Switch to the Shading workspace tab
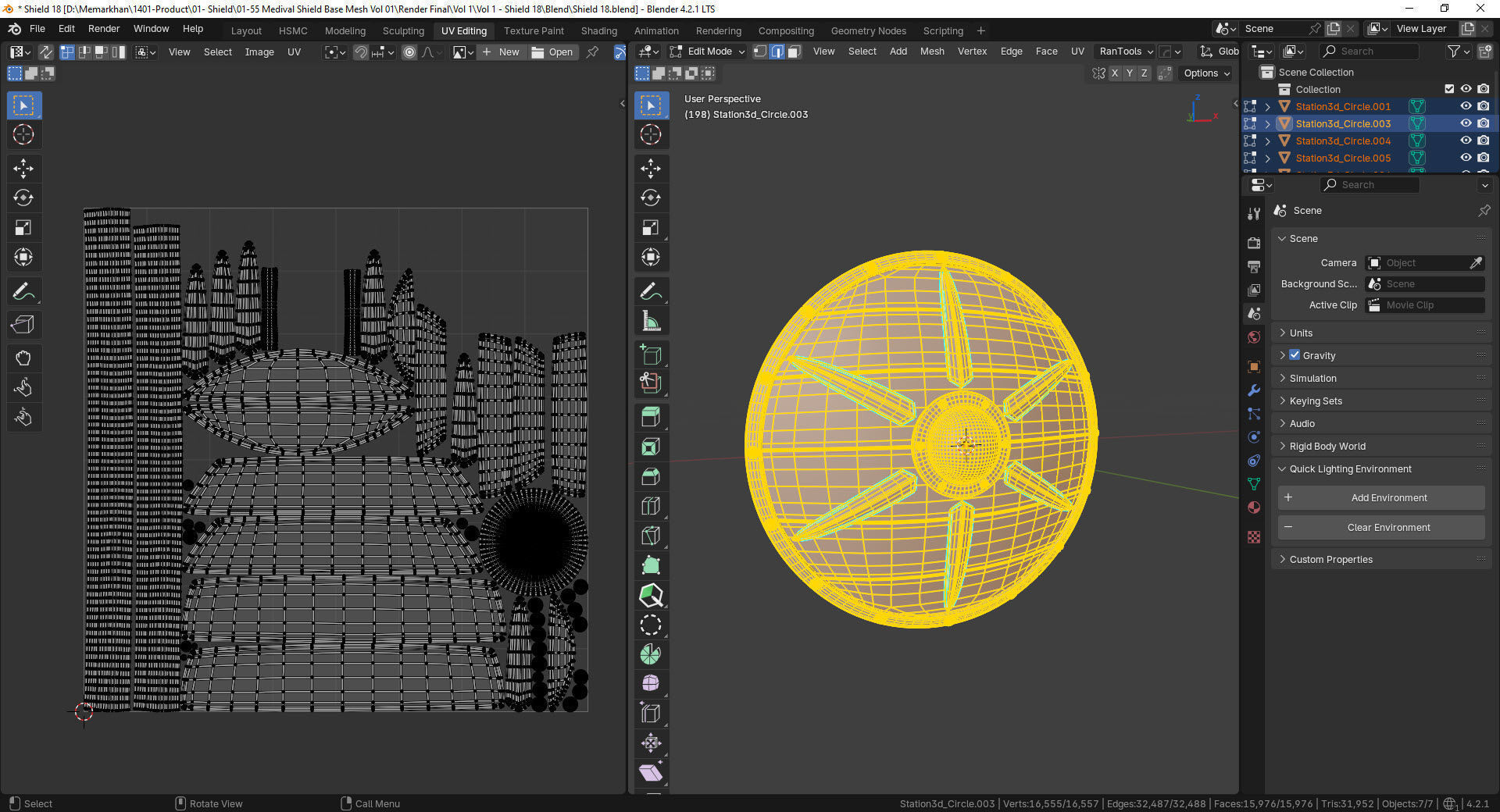The width and height of the screenshot is (1500, 812). tap(598, 30)
